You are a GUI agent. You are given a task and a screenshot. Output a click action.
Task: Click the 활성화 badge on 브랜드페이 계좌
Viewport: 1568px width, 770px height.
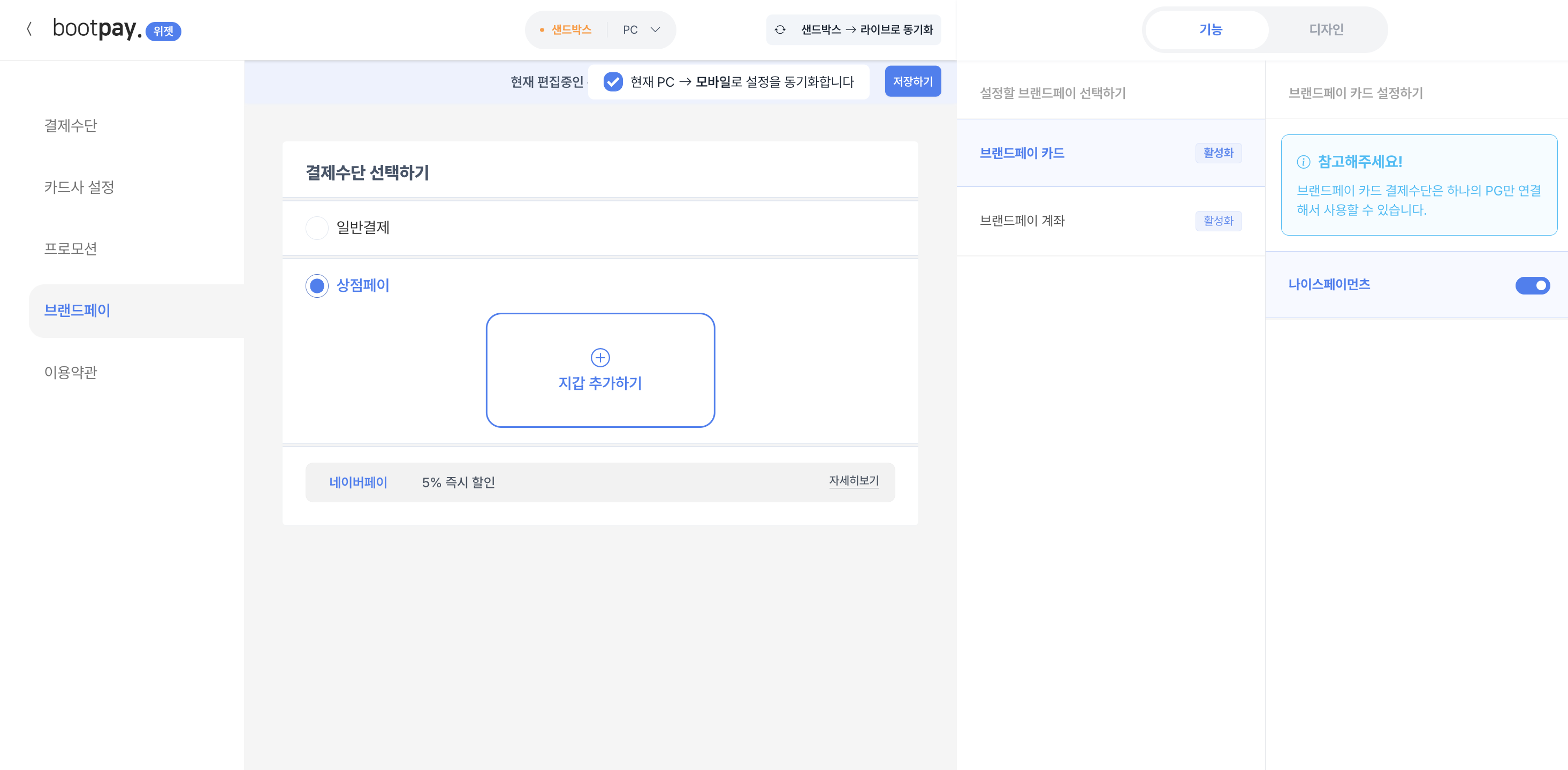pyautogui.click(x=1218, y=221)
